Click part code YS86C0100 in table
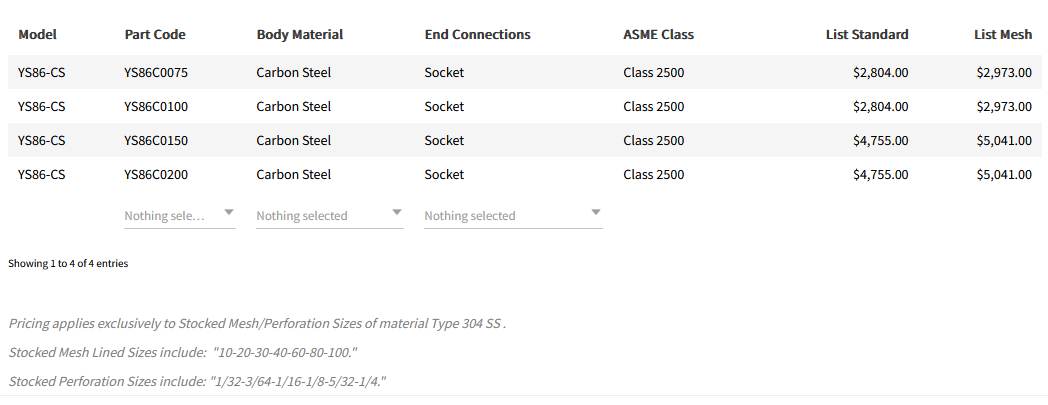This screenshot has height=405, width=1048. coord(156,106)
